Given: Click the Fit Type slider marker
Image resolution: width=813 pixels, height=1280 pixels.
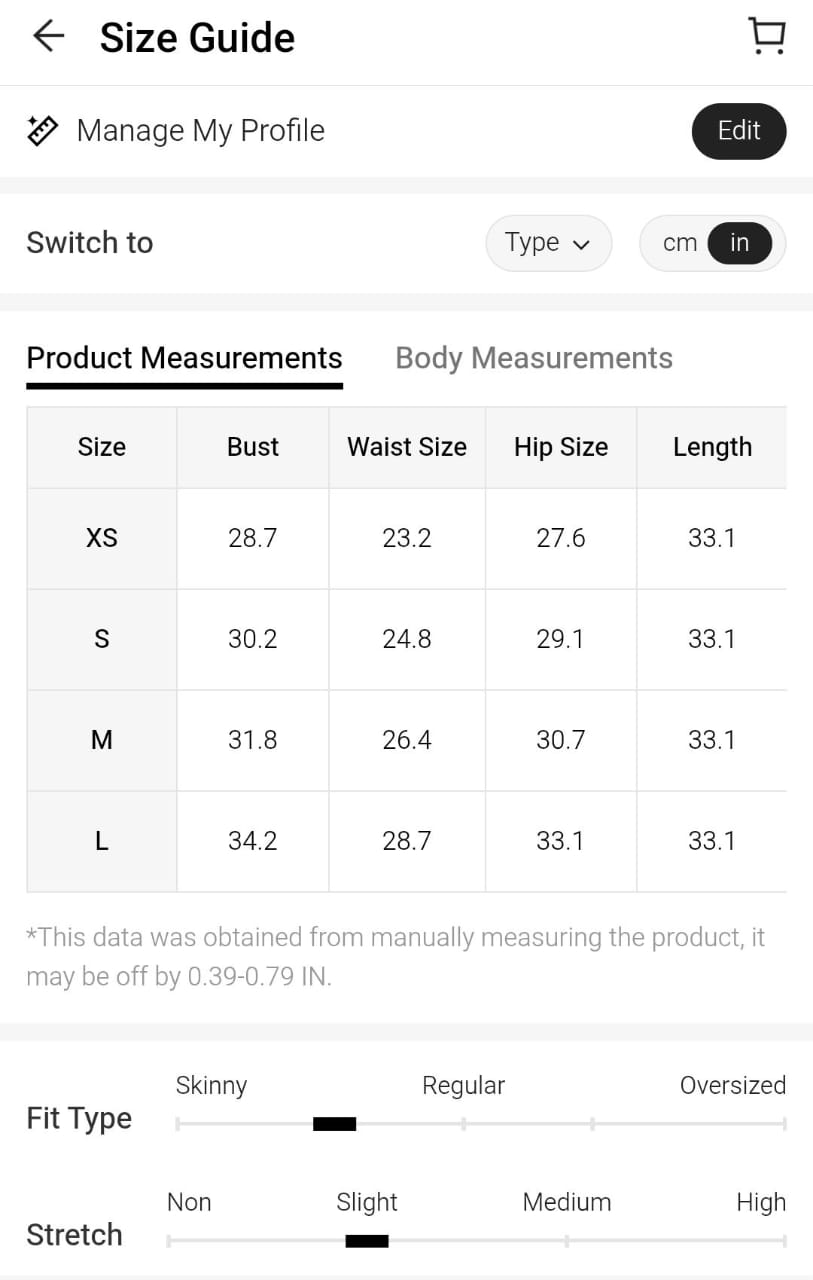Looking at the screenshot, I should (x=334, y=1124).
